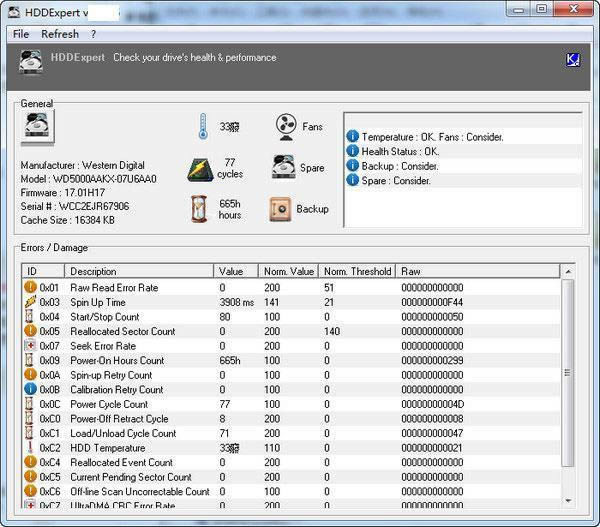
Task: Select the Power-On Hours Count description
Action: click(117, 361)
